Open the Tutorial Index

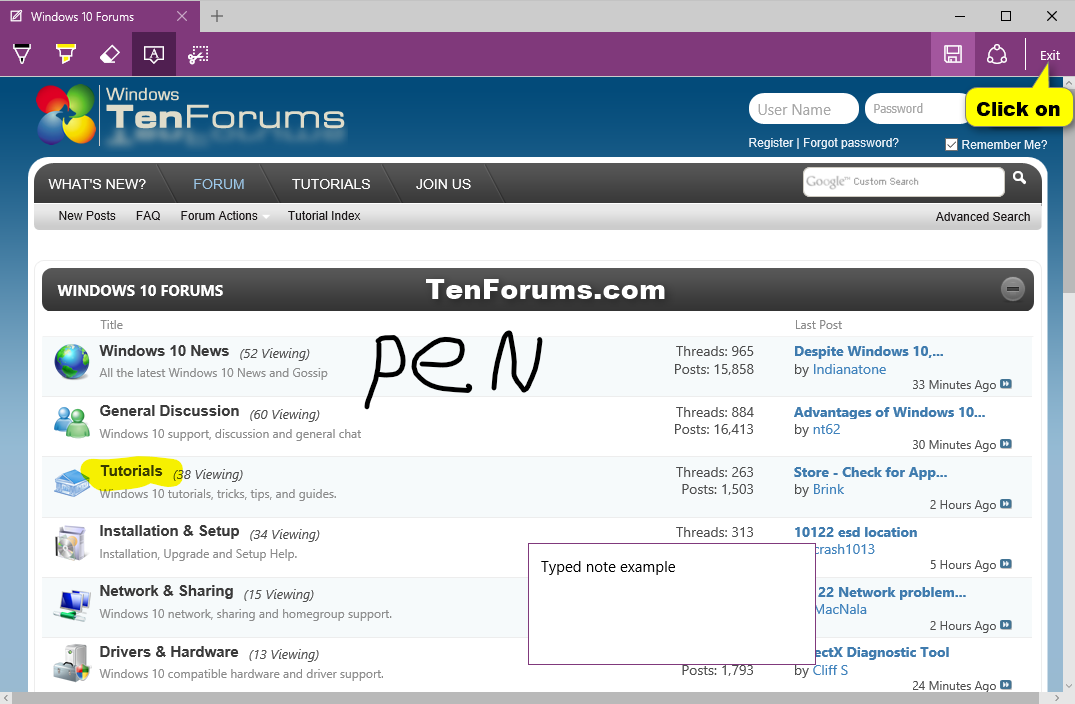(x=324, y=215)
